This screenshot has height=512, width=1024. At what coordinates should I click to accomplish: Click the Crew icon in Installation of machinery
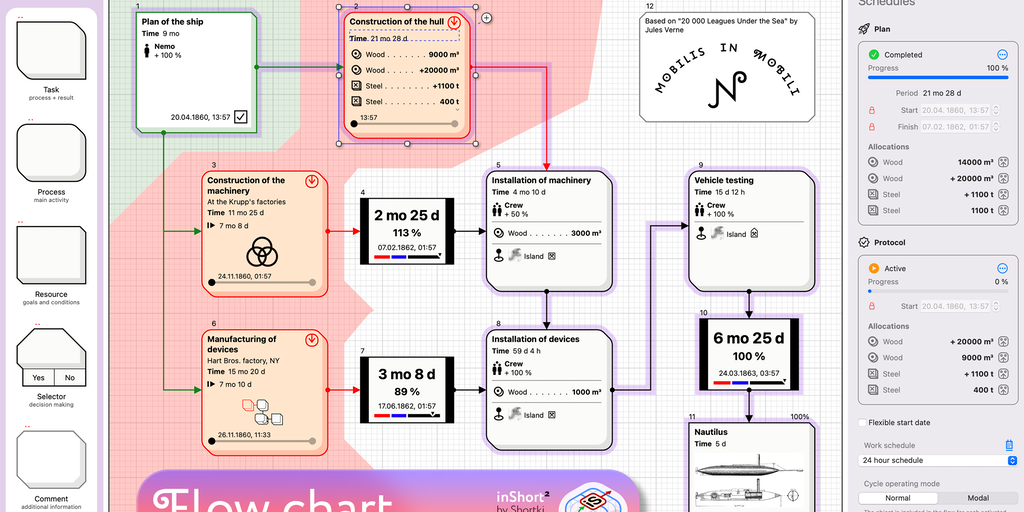[497, 210]
